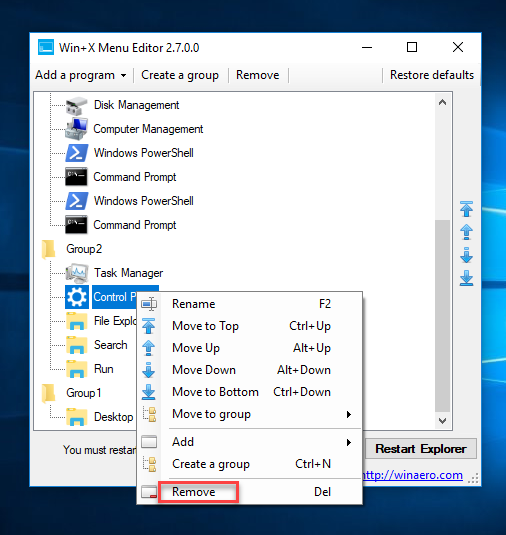Viewport: 506px width, 535px height.
Task: Select the Run entry text
Action: (x=103, y=369)
